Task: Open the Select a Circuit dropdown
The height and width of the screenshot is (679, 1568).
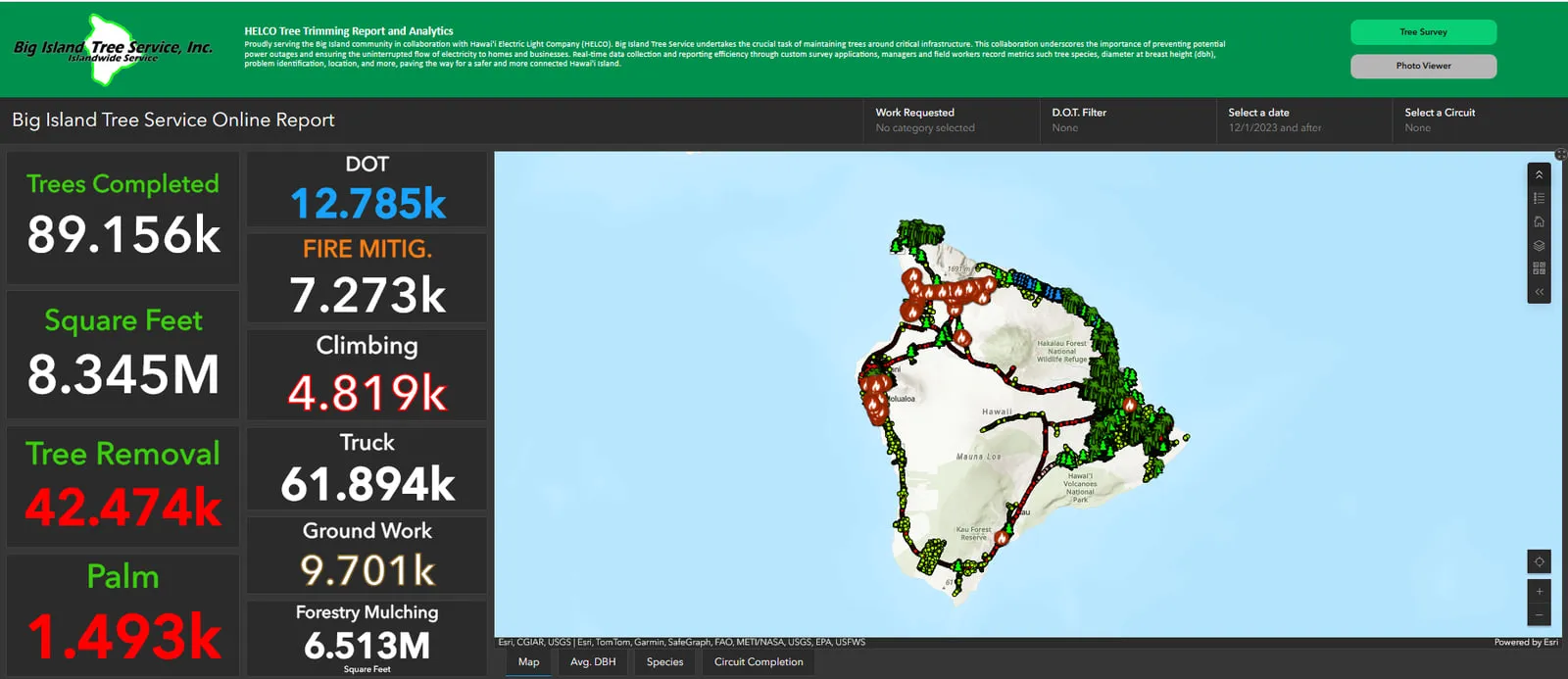Action: tap(1479, 121)
